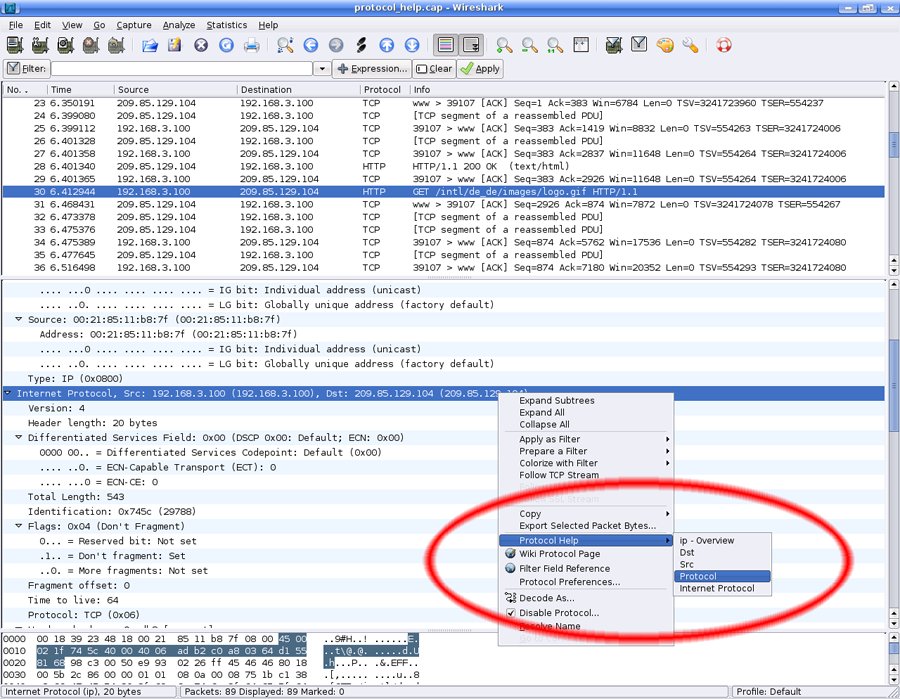900x699 pixels.
Task: Select Protocol in the Protocol Help submenu
Action: coord(723,576)
